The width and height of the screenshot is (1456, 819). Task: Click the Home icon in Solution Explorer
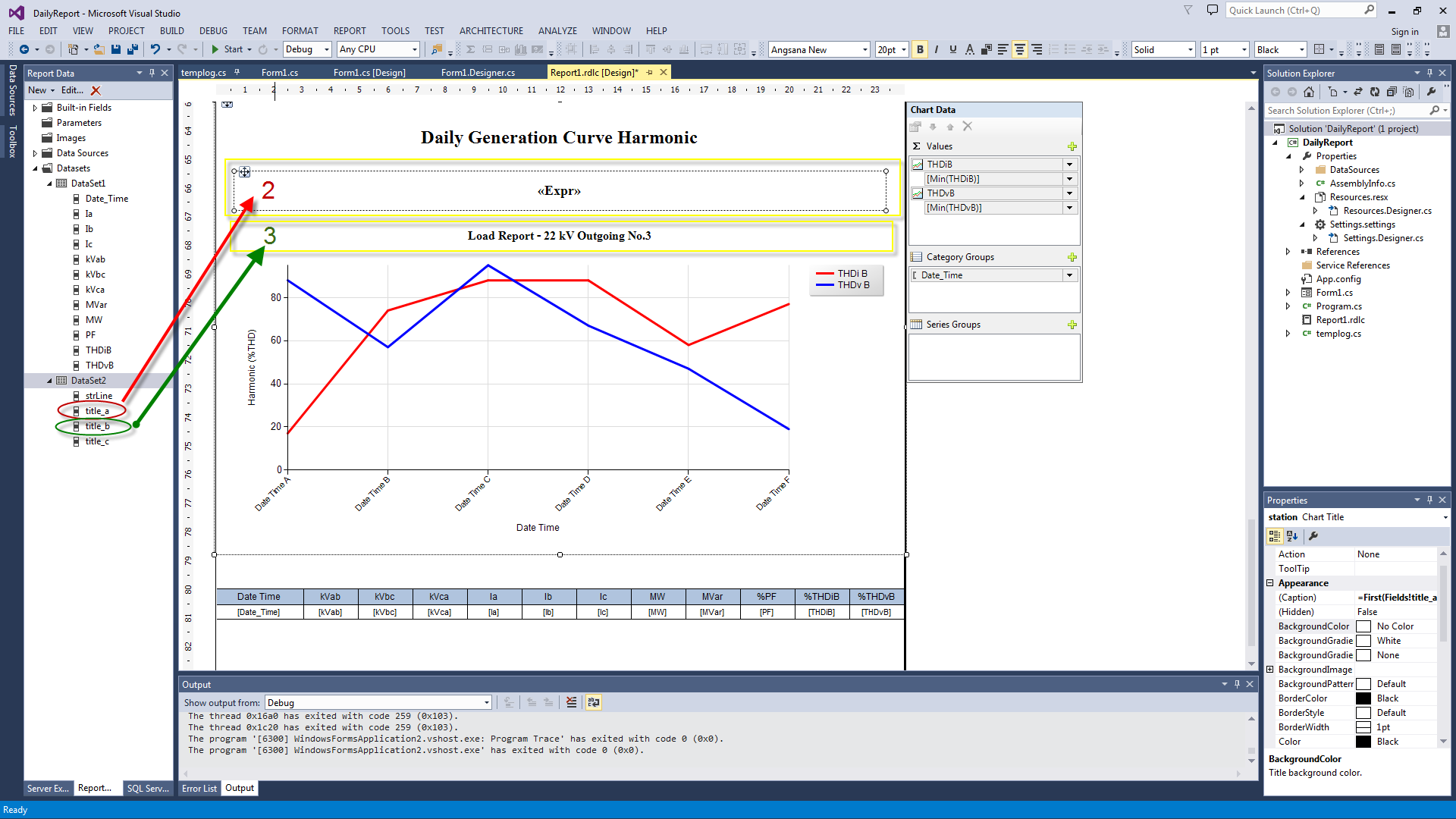[x=1308, y=92]
